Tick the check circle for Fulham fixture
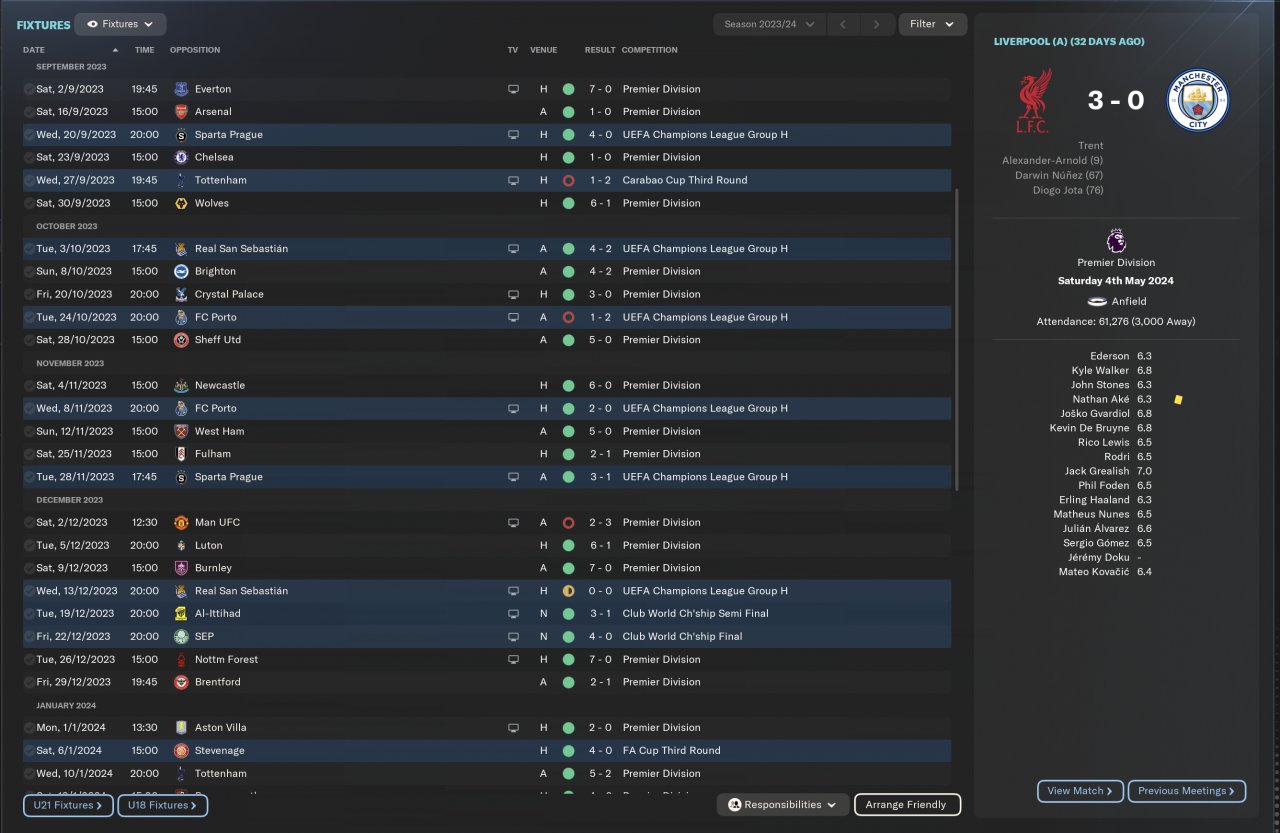The width and height of the screenshot is (1280, 833). 30,454
